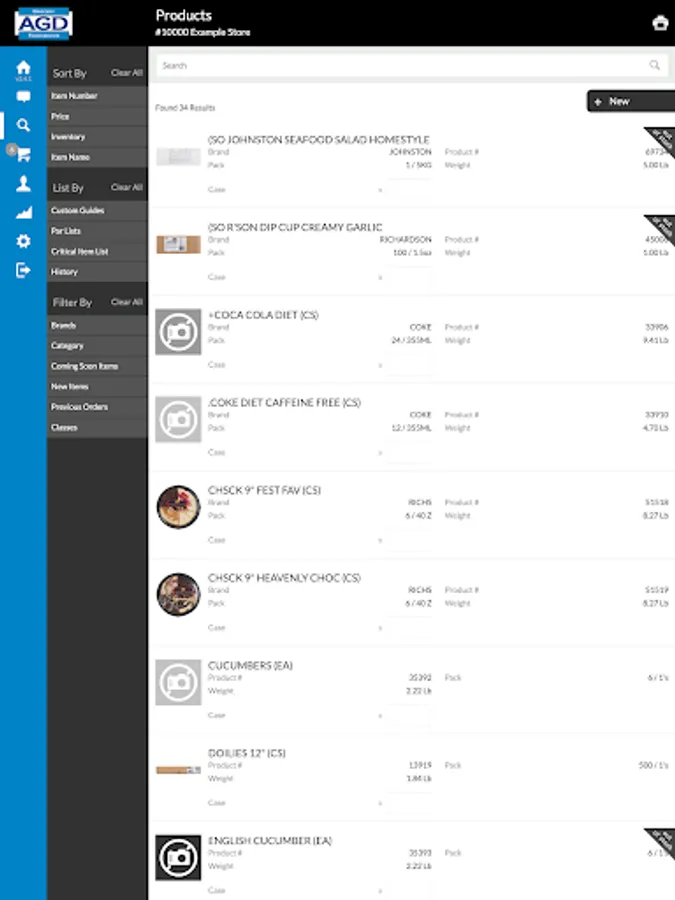Image resolution: width=675 pixels, height=900 pixels.
Task: Select Coke Diet Caffeine Free (CS) title
Action: [x=284, y=402]
